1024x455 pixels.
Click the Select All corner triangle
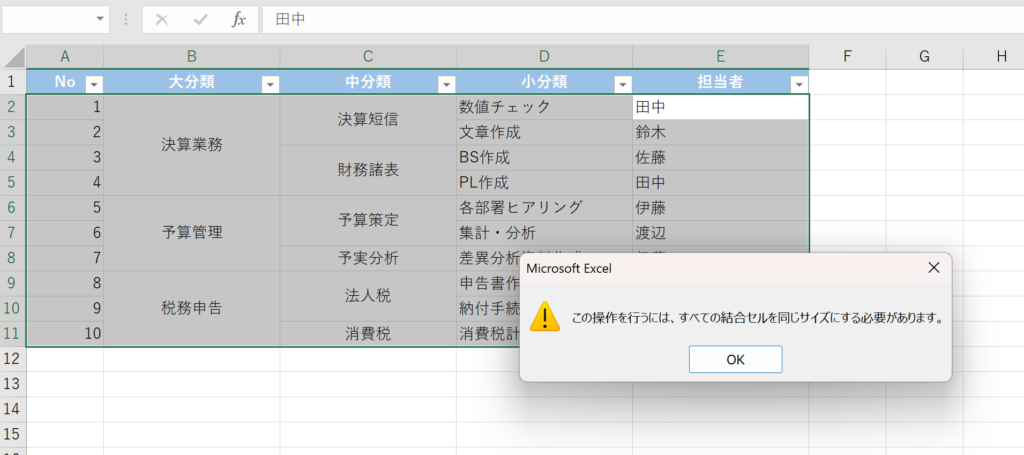point(13,57)
